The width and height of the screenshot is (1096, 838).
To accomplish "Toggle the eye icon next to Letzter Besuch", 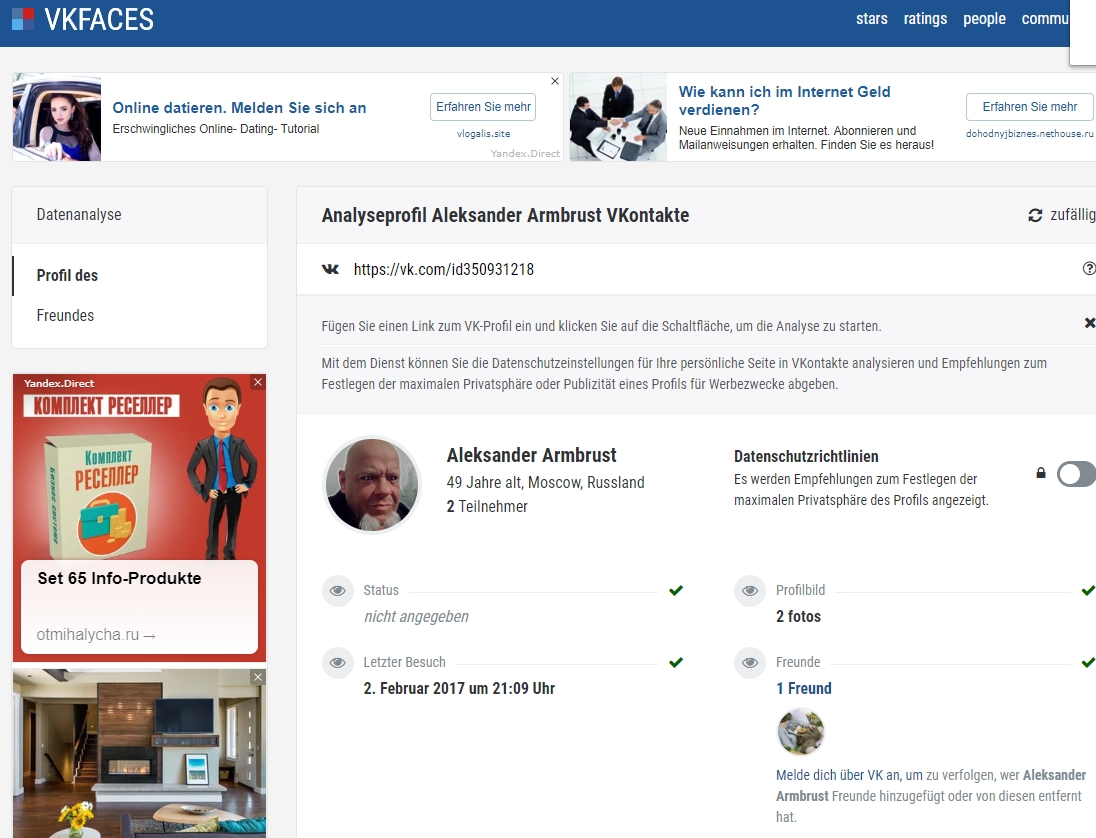I will click(338, 663).
